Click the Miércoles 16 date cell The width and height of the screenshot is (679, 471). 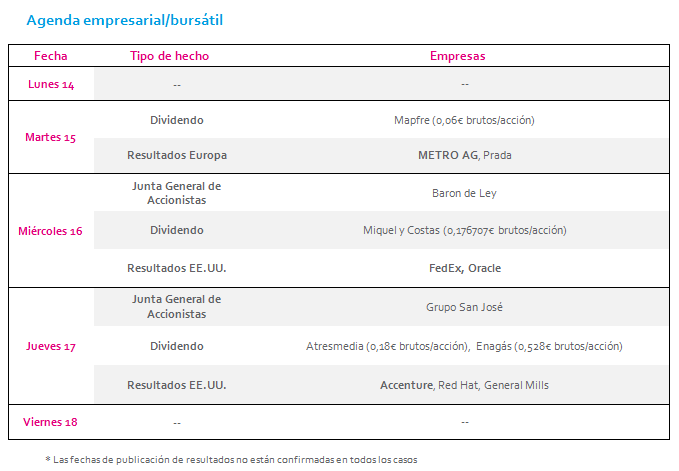tap(50, 231)
